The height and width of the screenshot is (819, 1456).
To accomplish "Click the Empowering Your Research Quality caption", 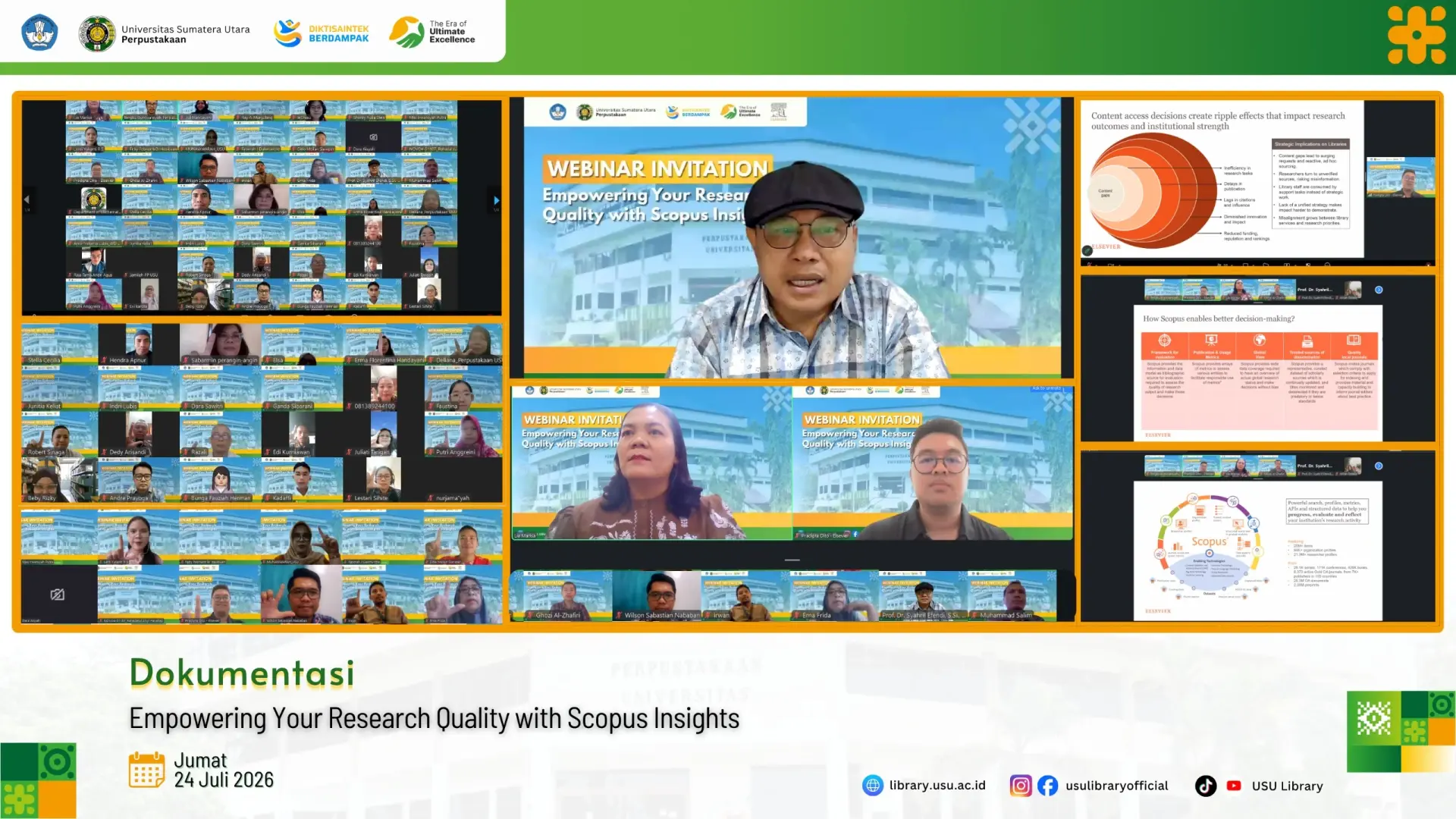I will [434, 719].
